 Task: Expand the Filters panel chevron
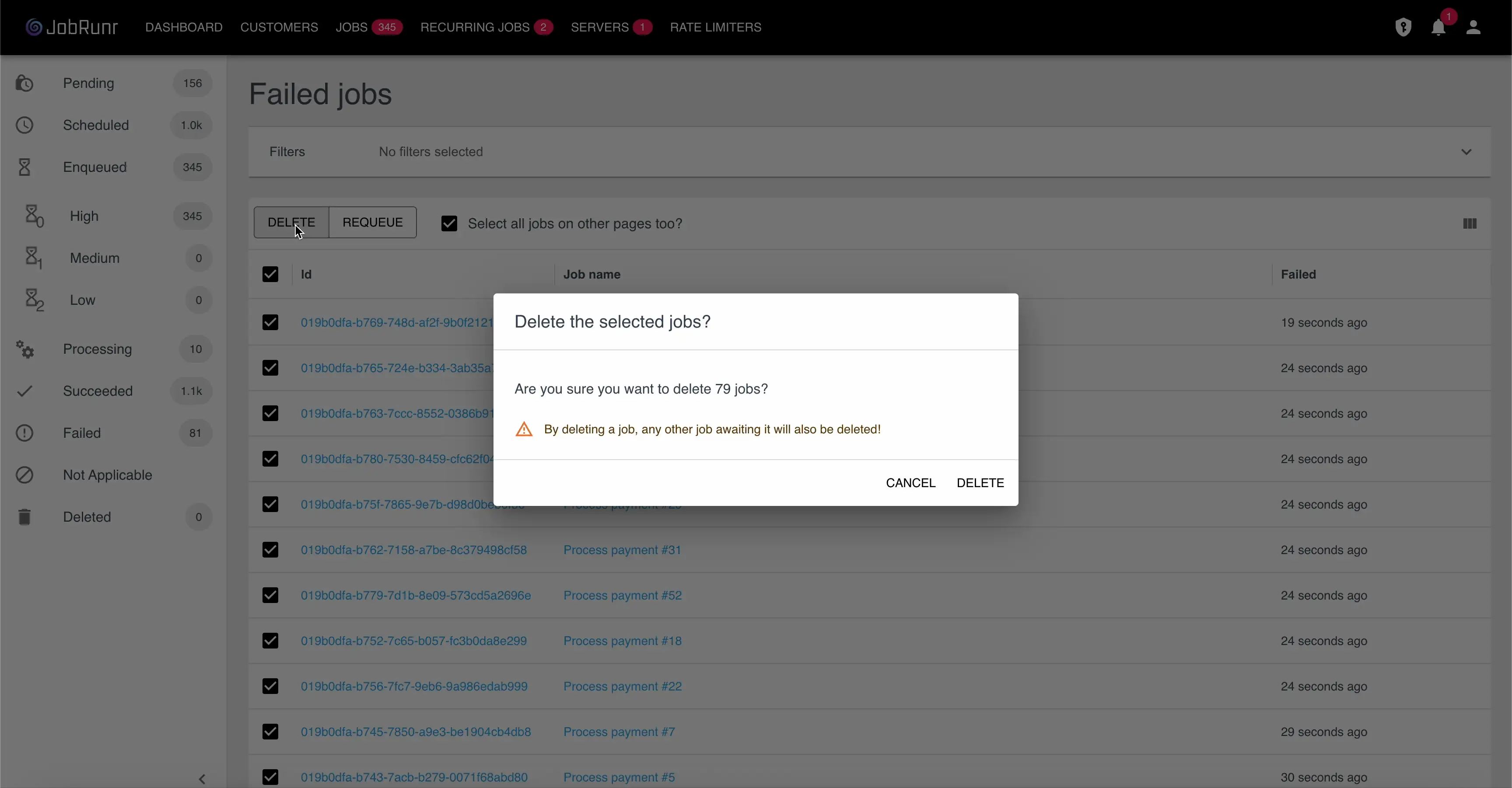coord(1467,151)
